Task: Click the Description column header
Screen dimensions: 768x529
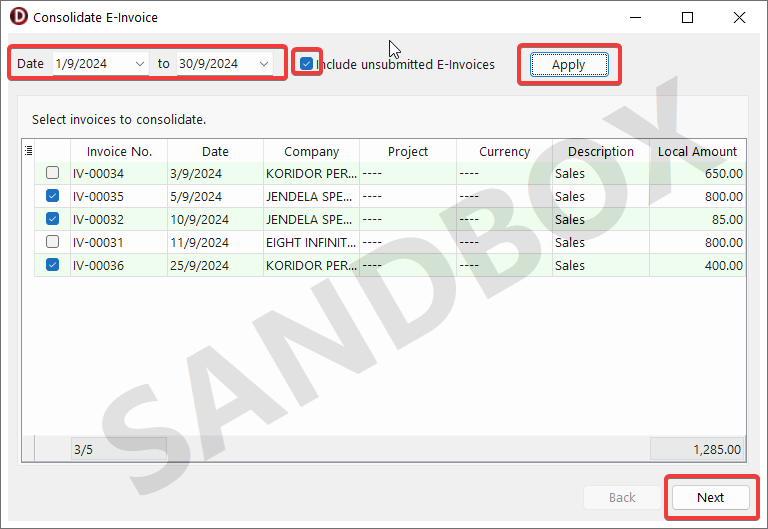Action: pyautogui.click(x=600, y=151)
